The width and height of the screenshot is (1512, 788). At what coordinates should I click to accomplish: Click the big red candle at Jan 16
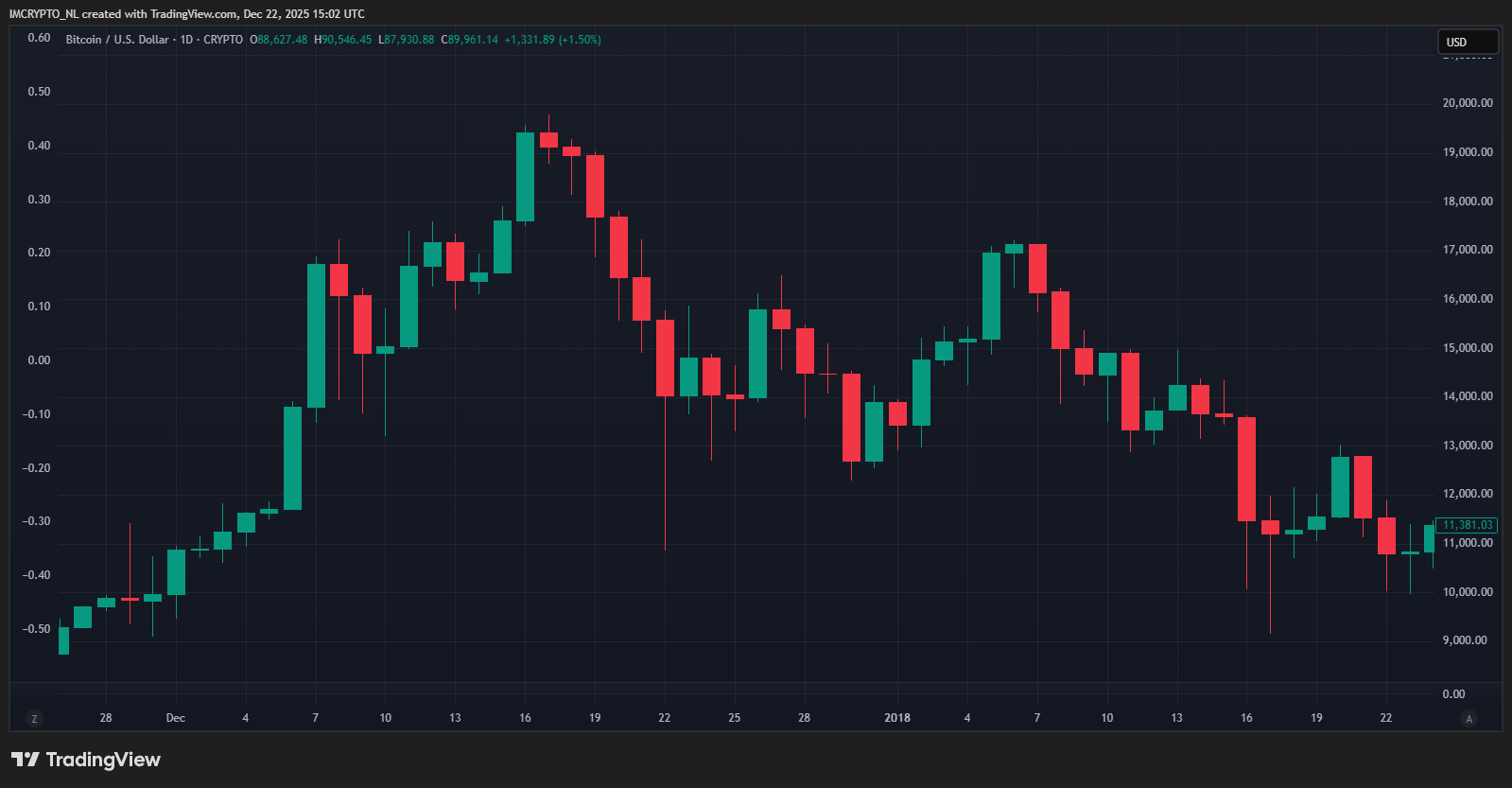(1246, 468)
